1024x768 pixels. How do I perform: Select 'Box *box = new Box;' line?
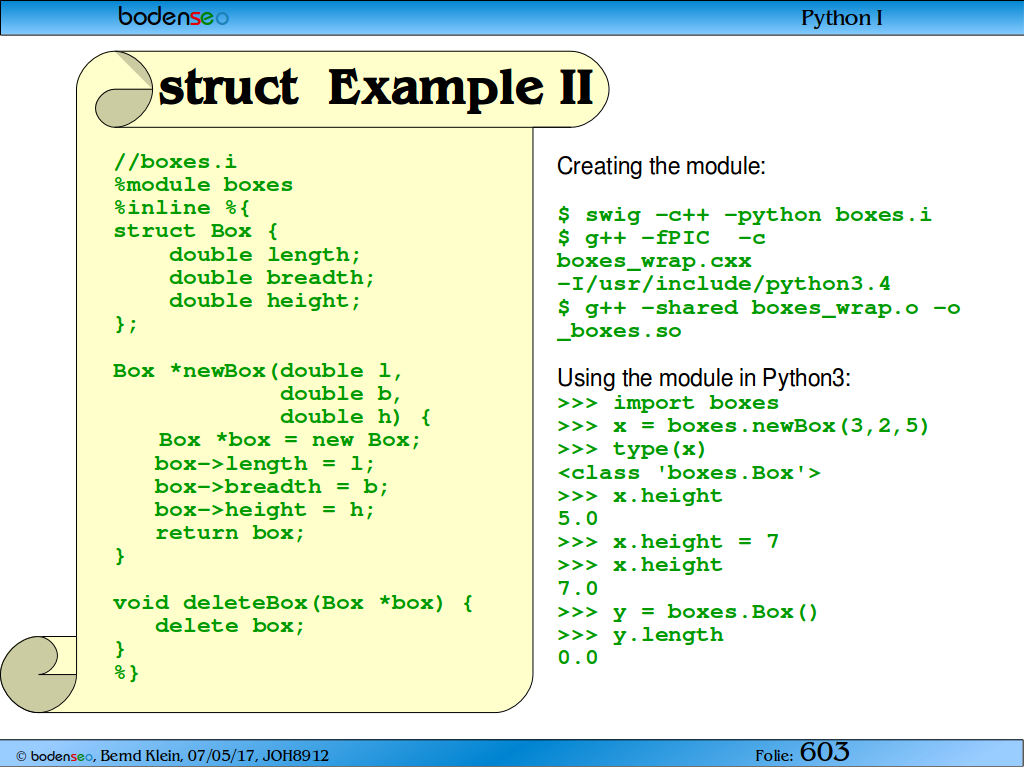[289, 440]
